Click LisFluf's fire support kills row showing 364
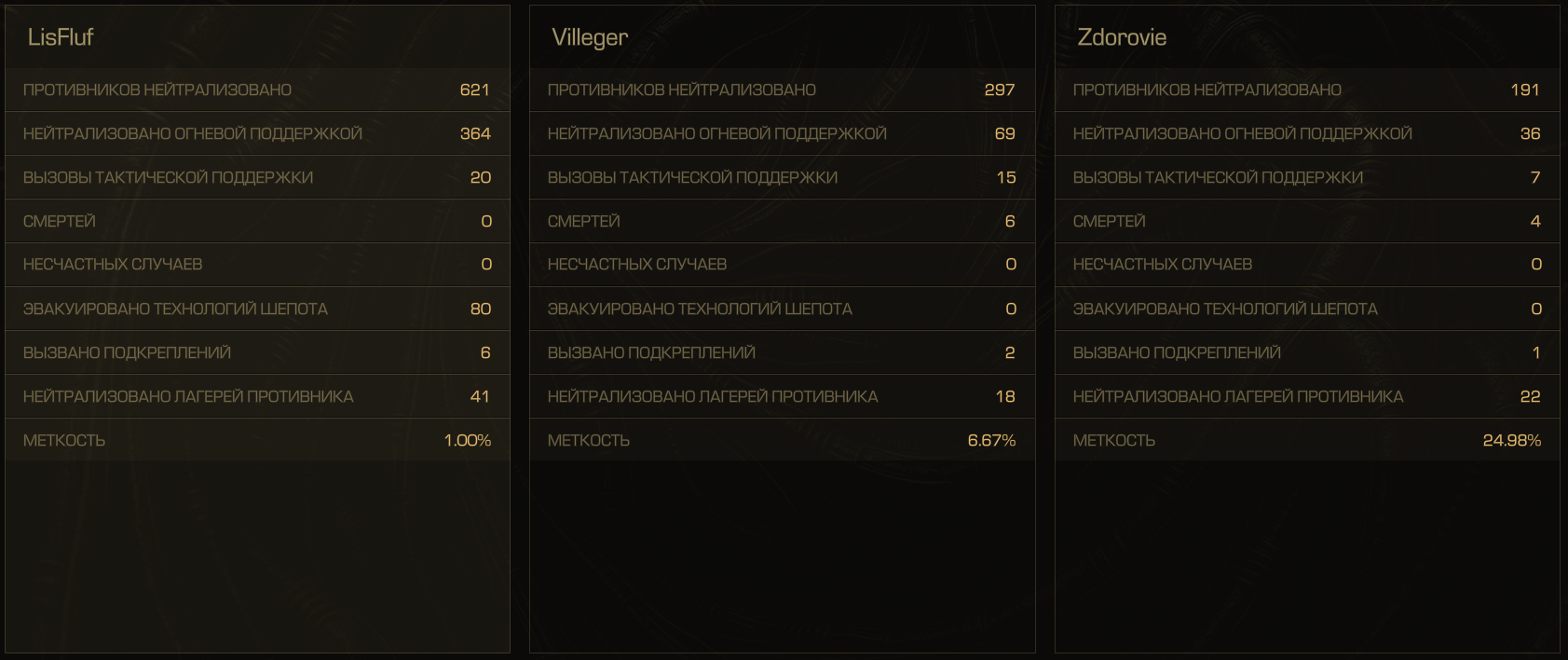The width and height of the screenshot is (1568, 660). click(257, 133)
